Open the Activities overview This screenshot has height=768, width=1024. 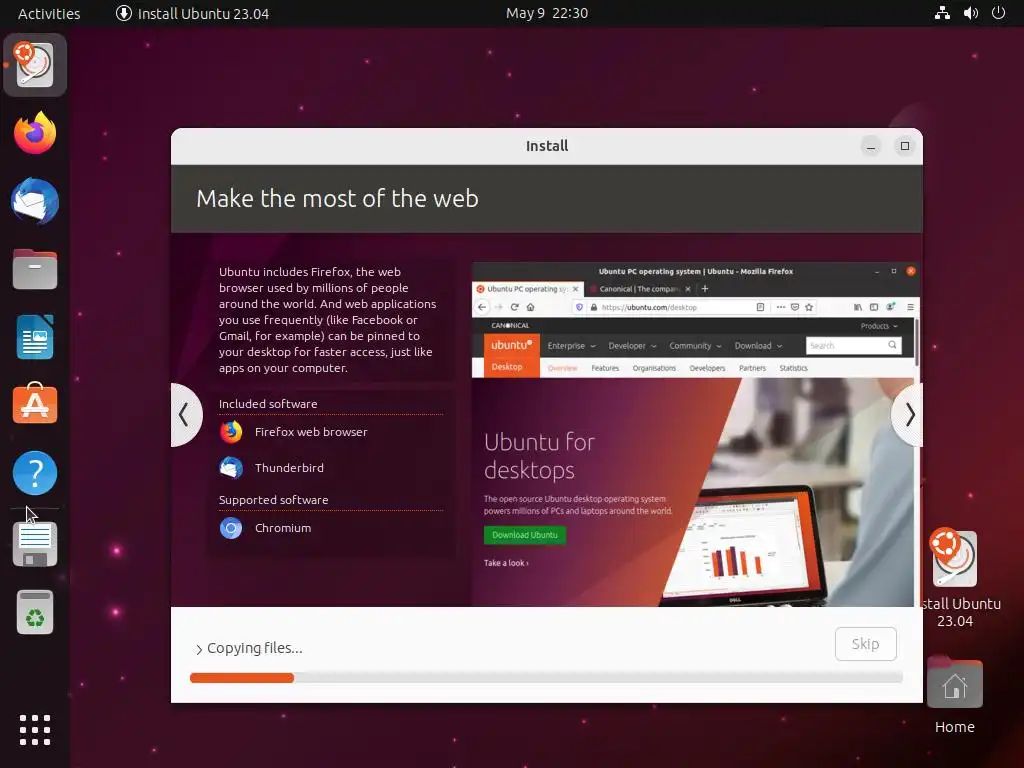click(49, 13)
